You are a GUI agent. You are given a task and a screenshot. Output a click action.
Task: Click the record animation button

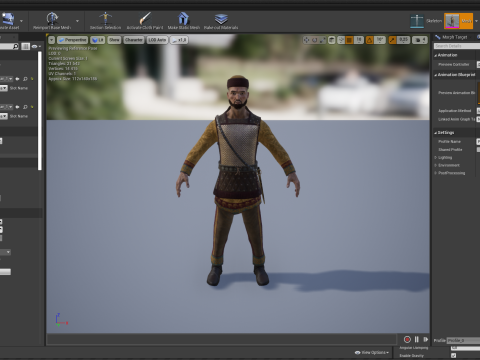pos(407,339)
